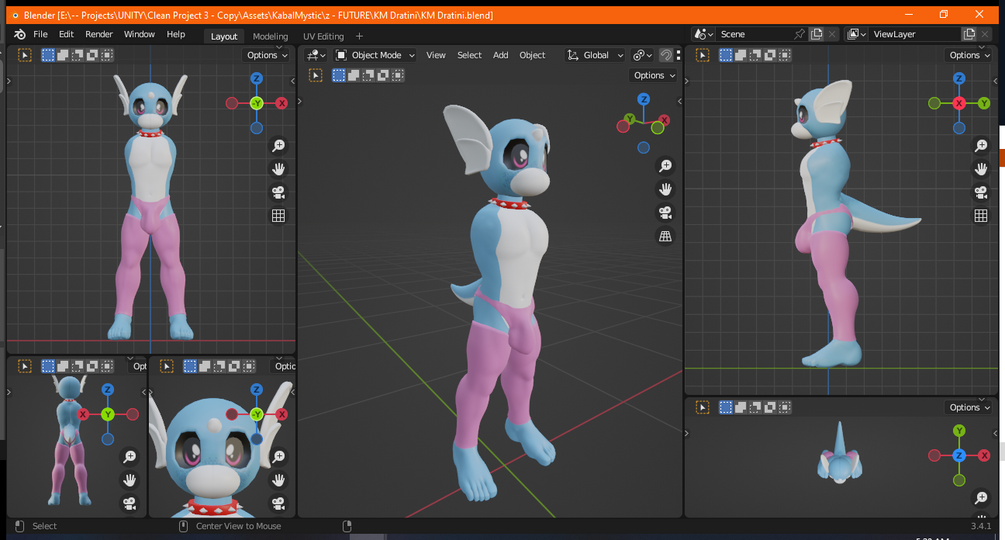1005x540 pixels.
Task: Open the pivot point link dropdown
Action: (642, 55)
